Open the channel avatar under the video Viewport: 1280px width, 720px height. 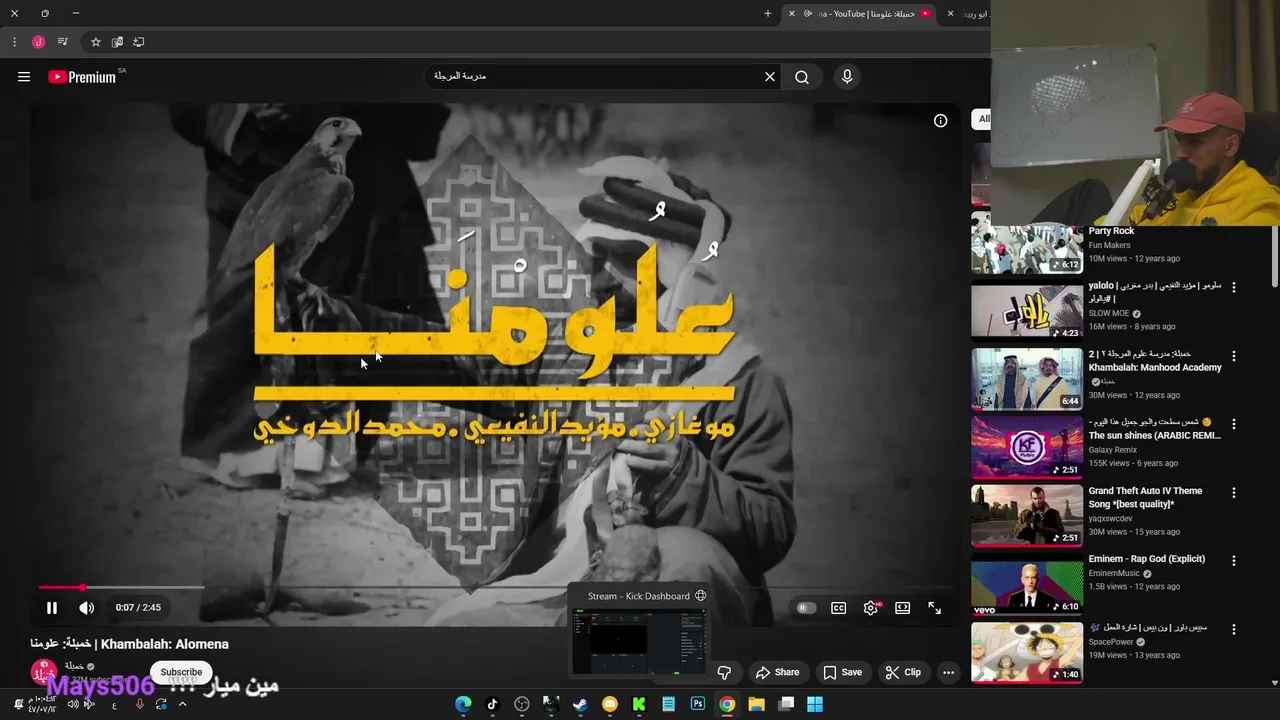(43, 672)
